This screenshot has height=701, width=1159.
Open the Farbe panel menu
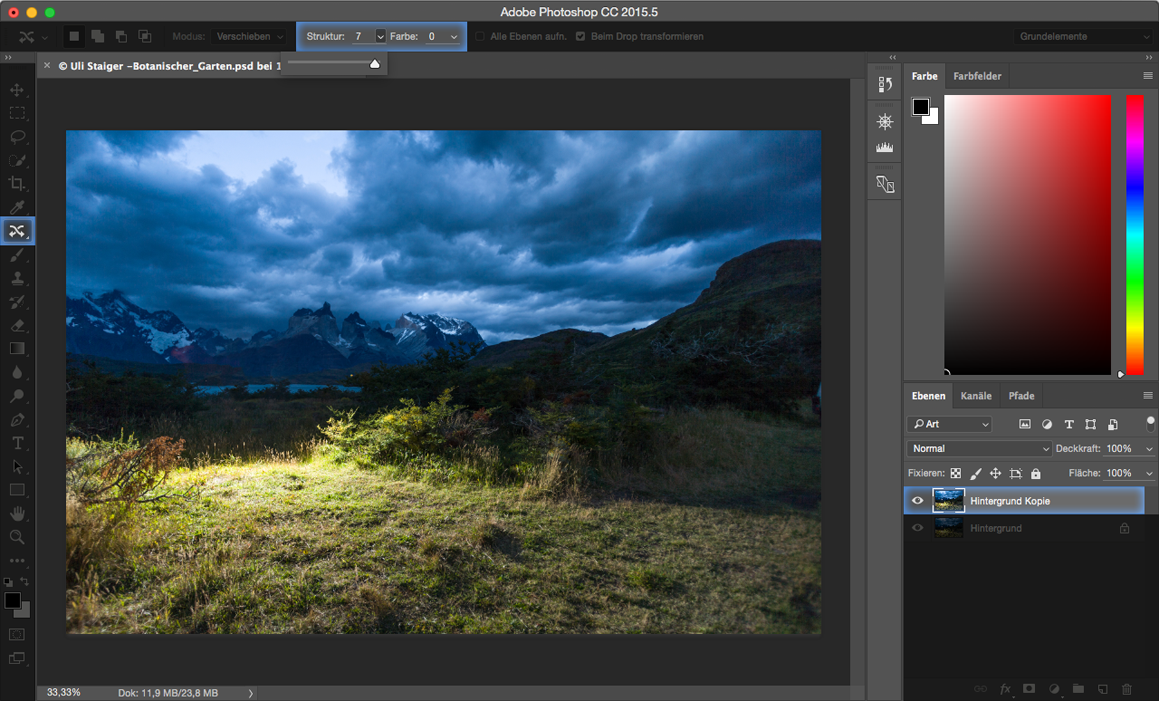pos(1148,75)
